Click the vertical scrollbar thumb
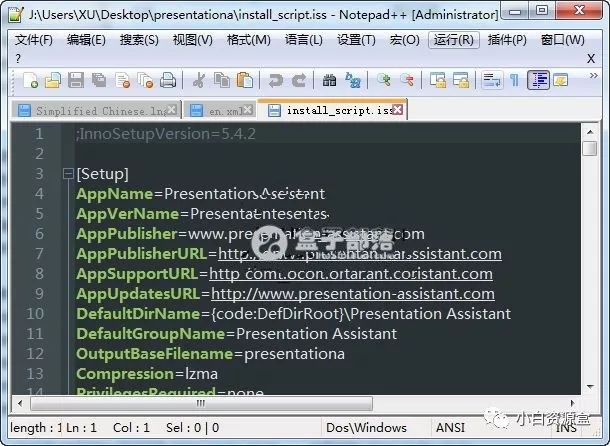 click(x=590, y=148)
